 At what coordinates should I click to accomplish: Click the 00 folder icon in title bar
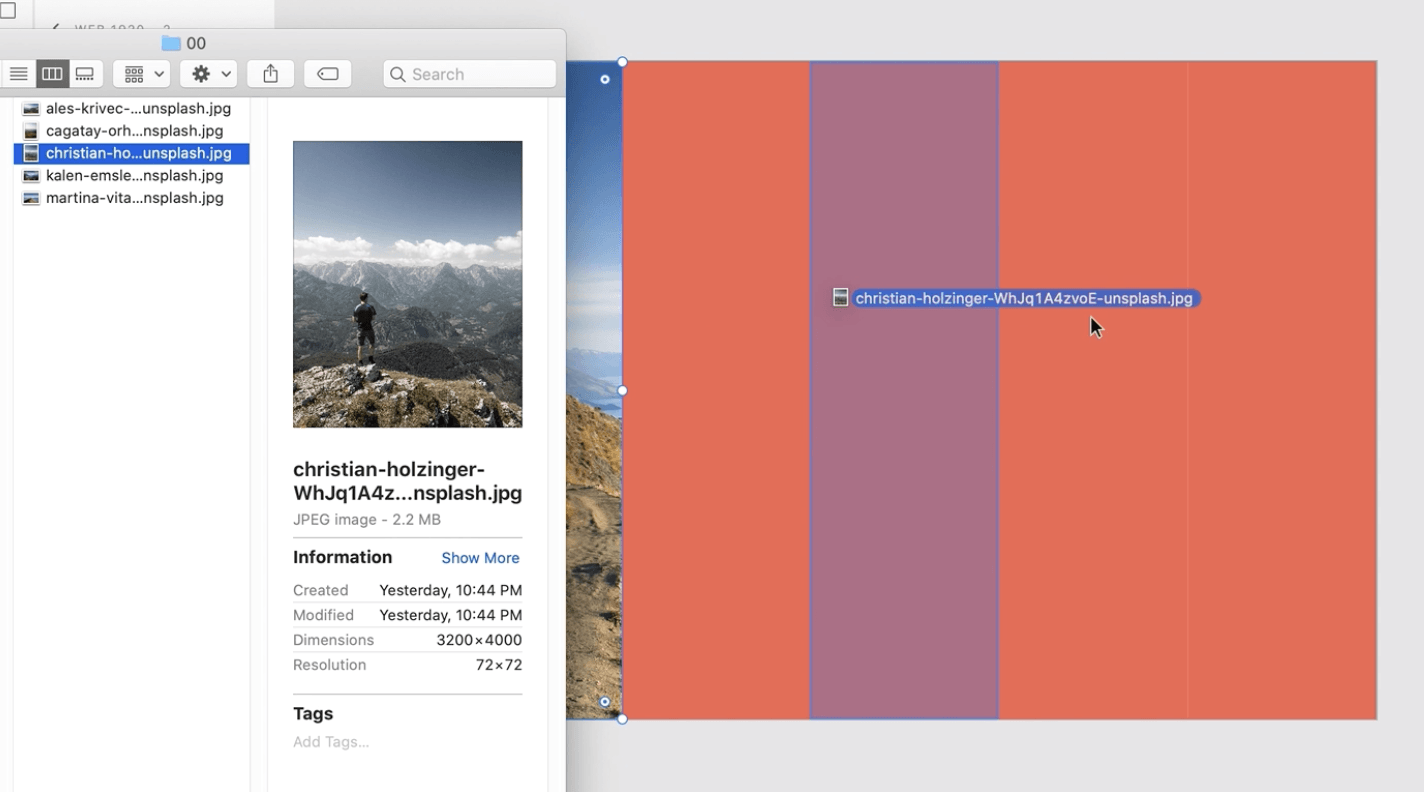point(171,43)
